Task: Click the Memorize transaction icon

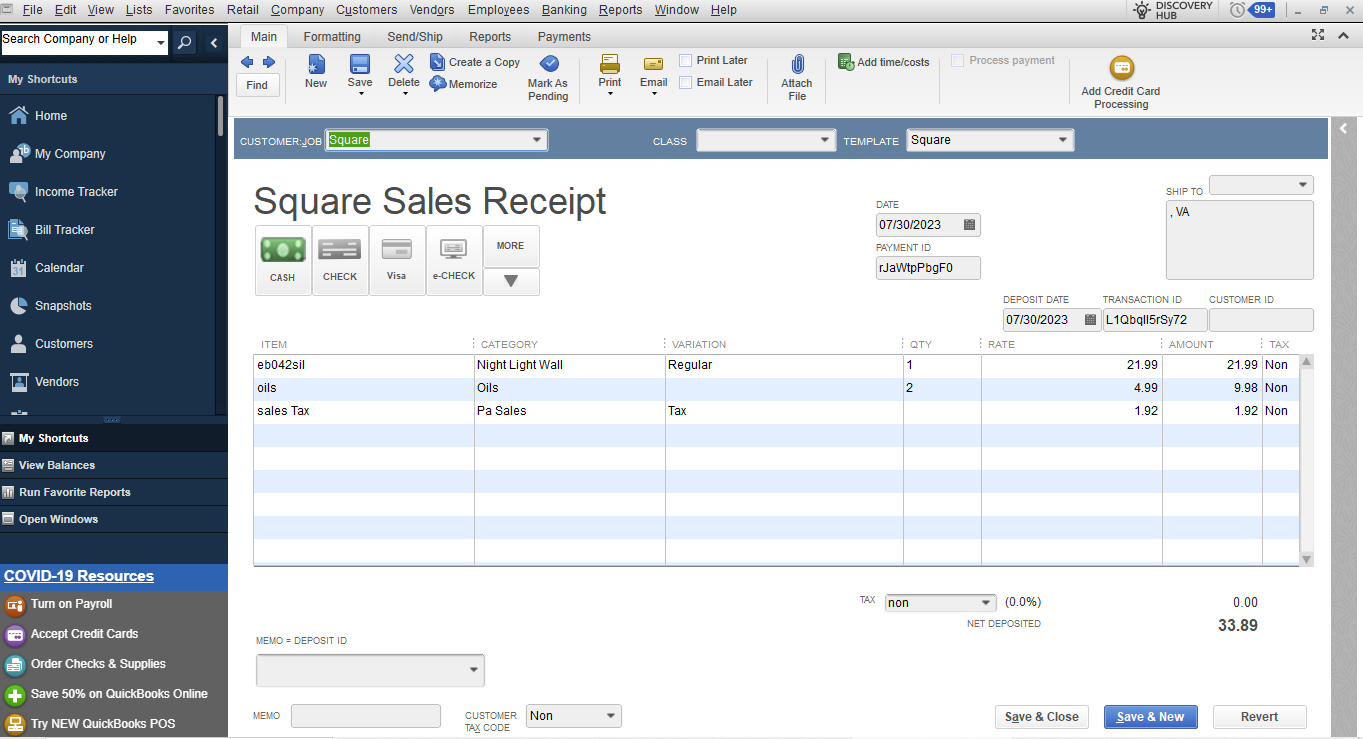Action: pos(438,84)
